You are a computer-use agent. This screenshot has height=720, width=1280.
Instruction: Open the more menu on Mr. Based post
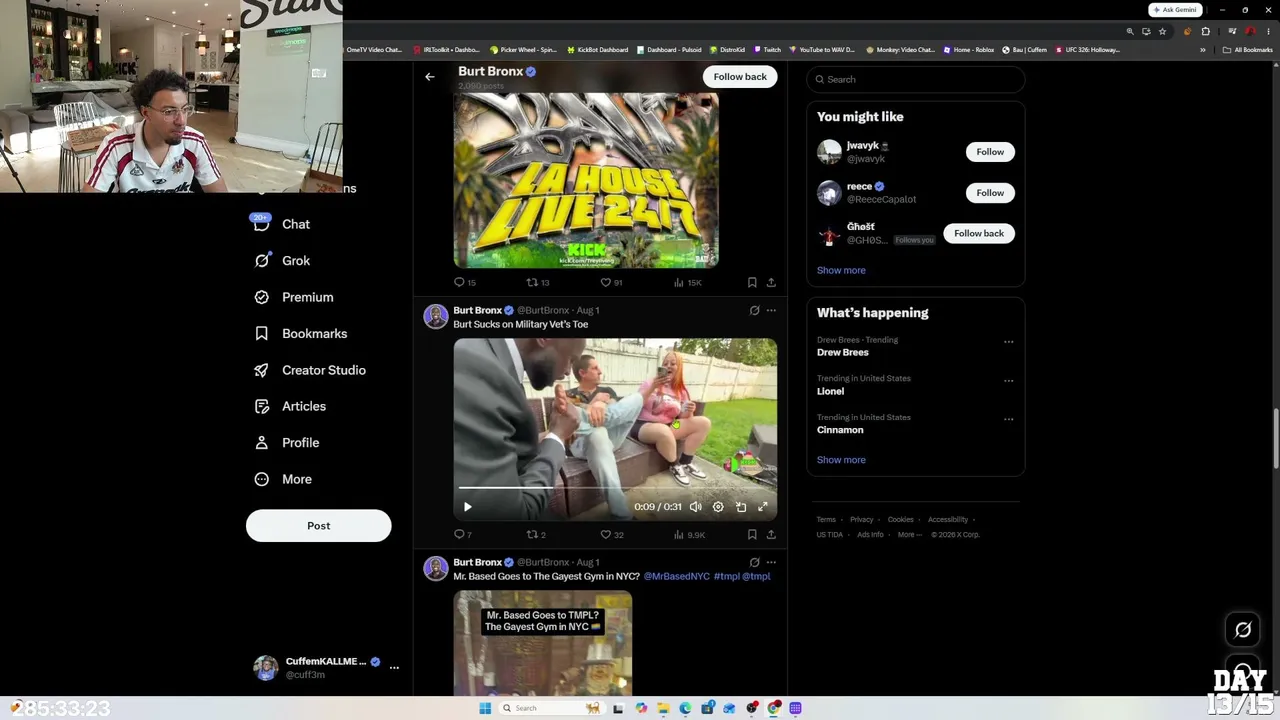click(771, 563)
